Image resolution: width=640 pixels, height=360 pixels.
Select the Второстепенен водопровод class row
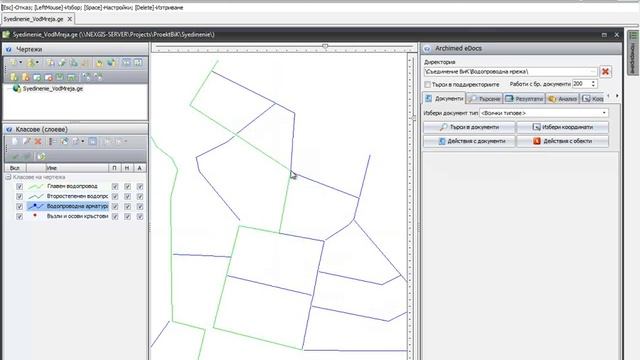pos(77,196)
